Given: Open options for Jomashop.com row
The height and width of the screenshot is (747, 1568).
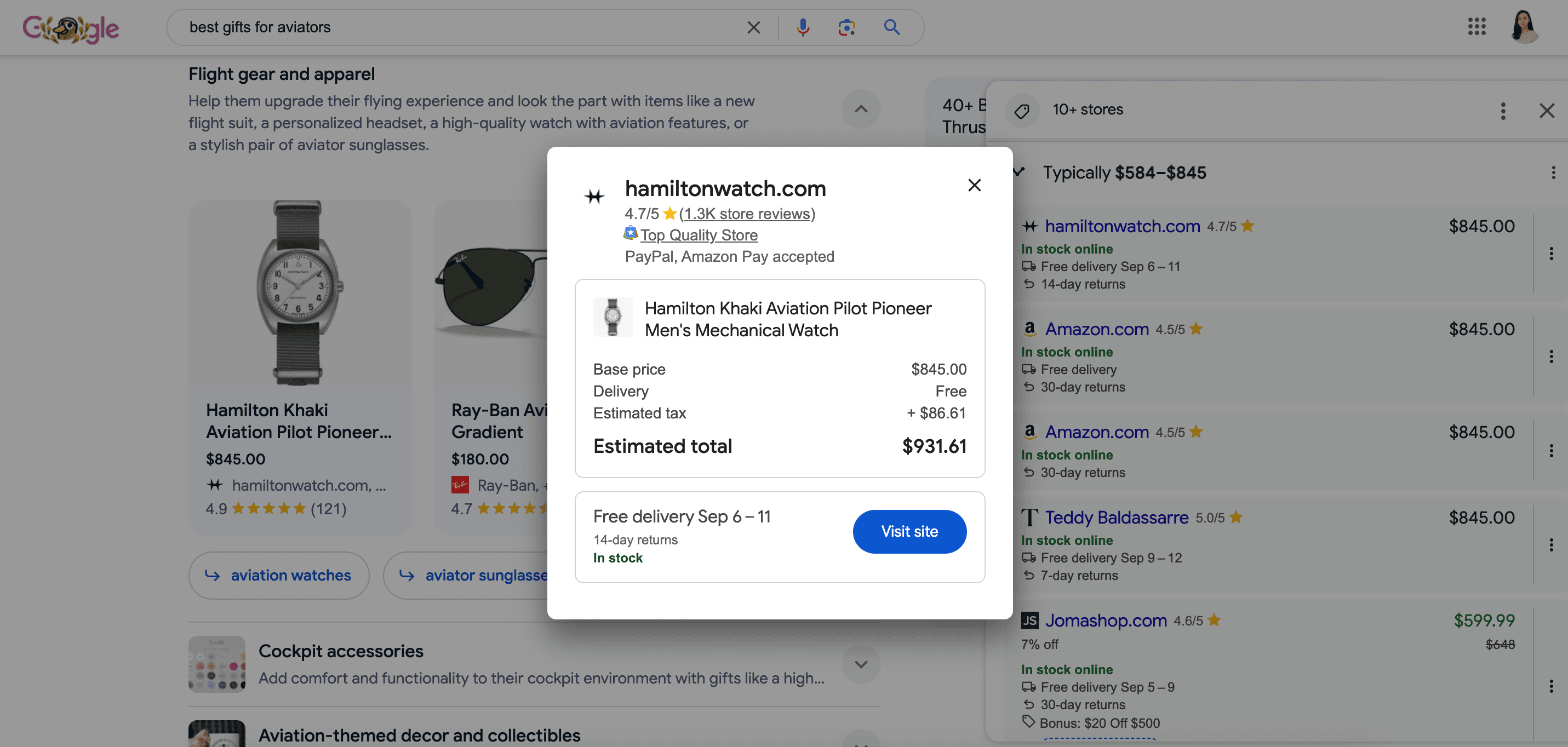Looking at the screenshot, I should (1550, 686).
